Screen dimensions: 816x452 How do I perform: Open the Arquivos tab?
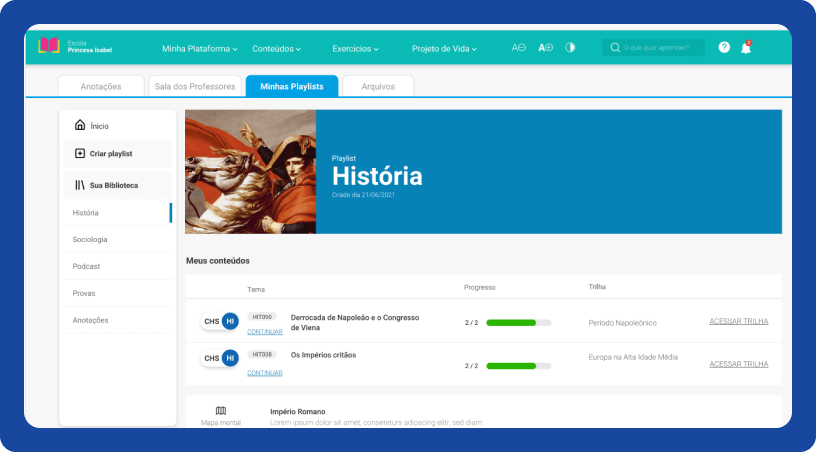pos(377,87)
